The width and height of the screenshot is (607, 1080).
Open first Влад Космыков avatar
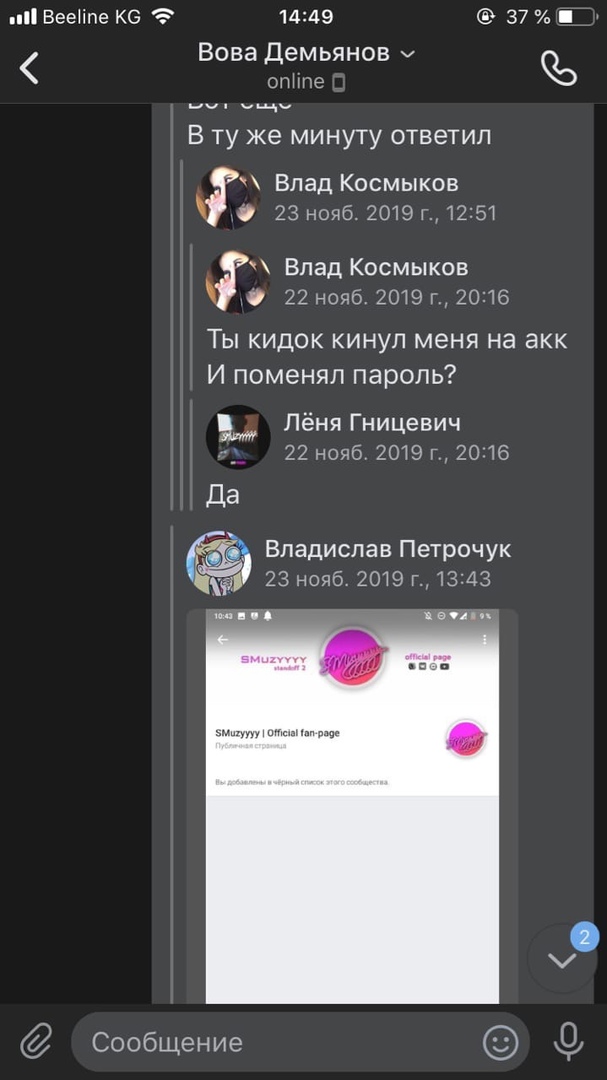(x=228, y=197)
